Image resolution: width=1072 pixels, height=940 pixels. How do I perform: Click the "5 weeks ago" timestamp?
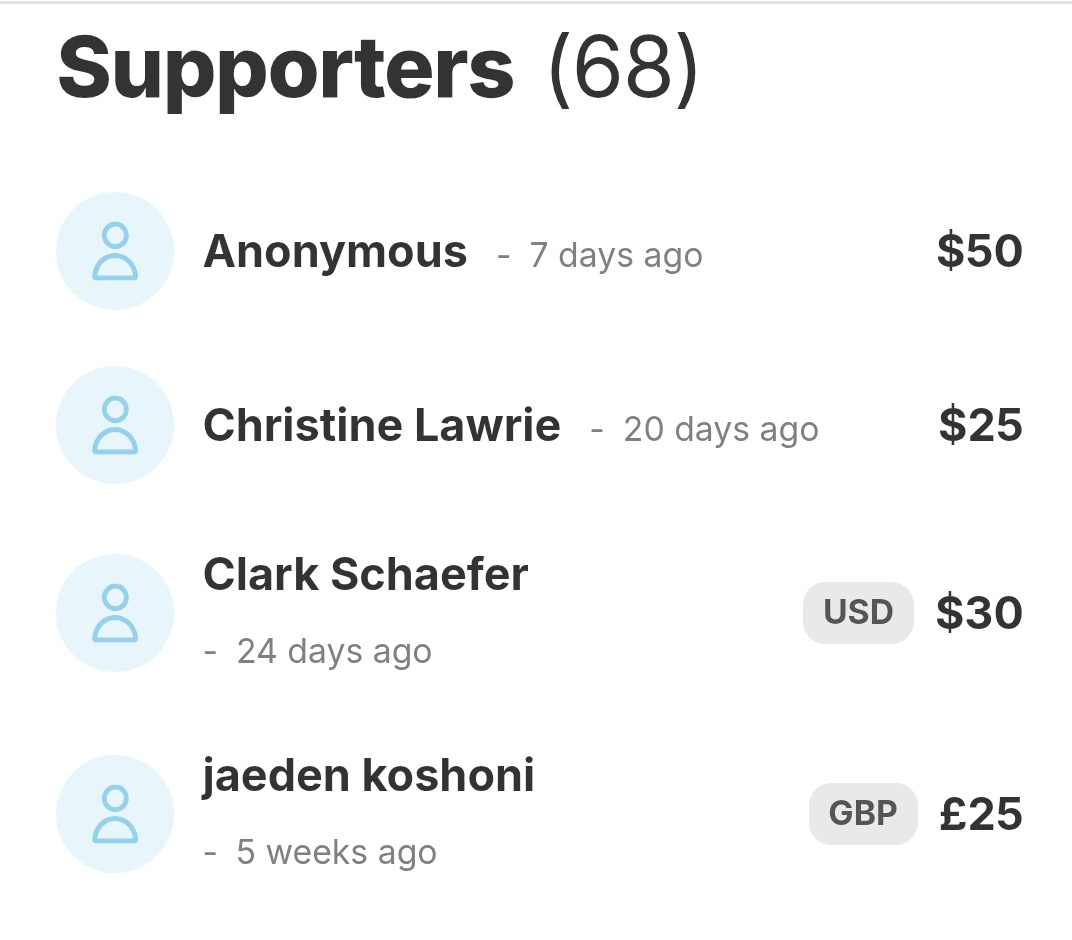coord(336,852)
